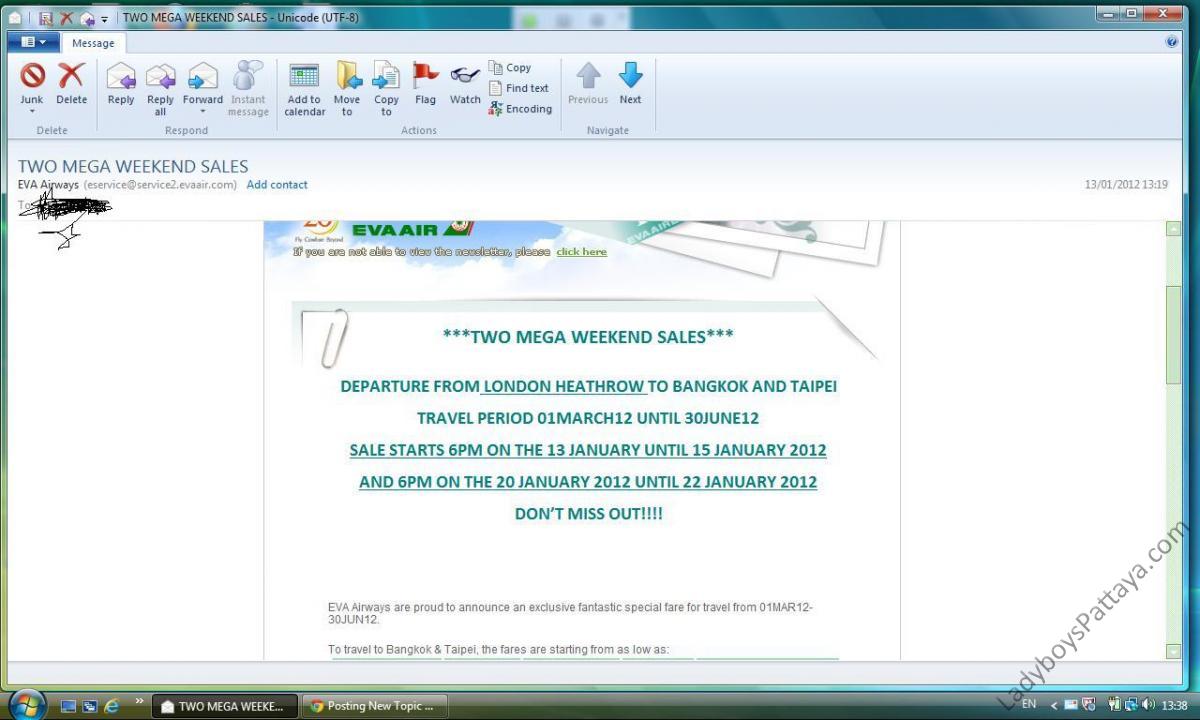
Task: Go to Next message
Action: pyautogui.click(x=630, y=83)
